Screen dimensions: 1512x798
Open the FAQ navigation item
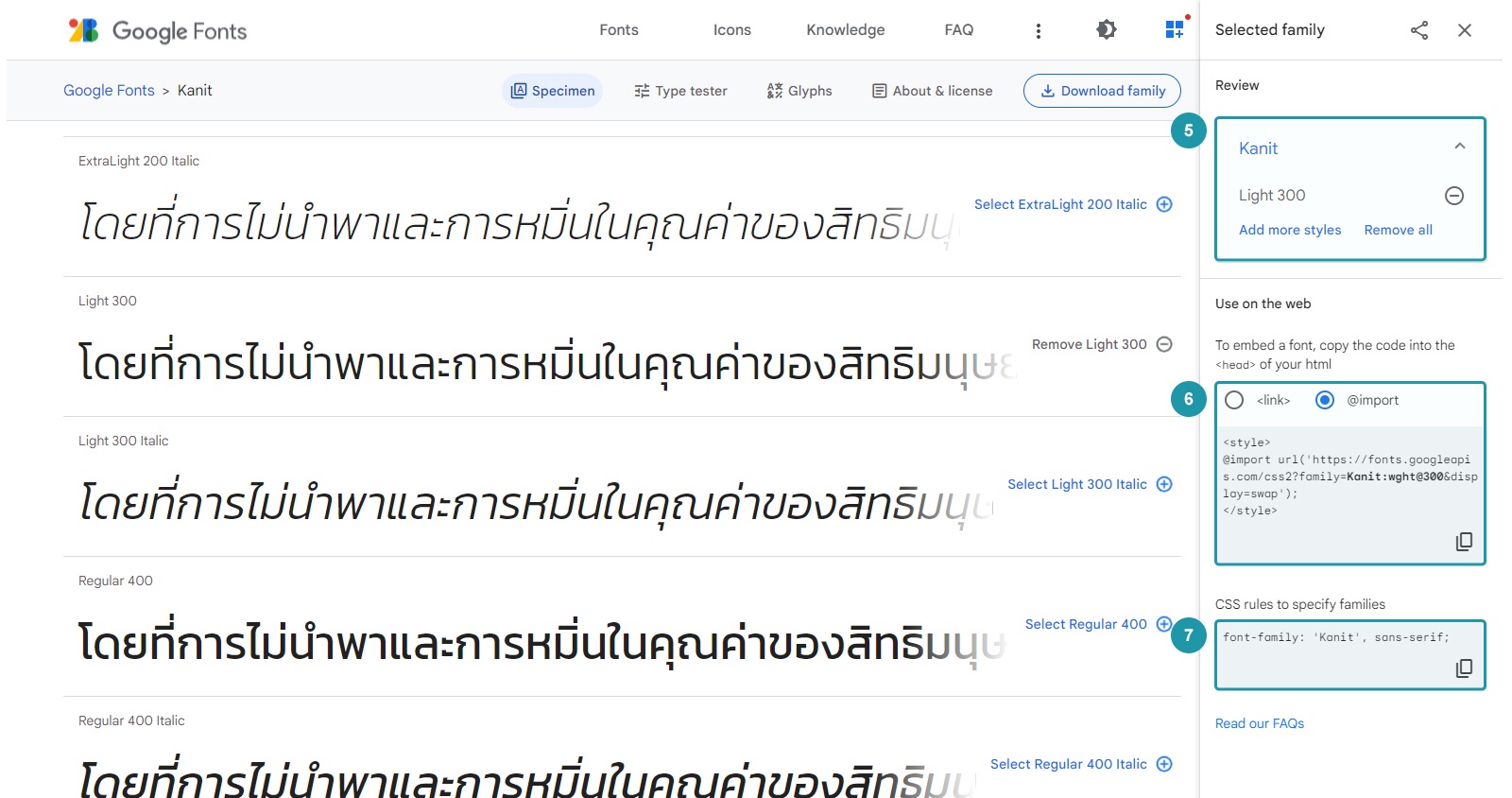click(x=959, y=30)
